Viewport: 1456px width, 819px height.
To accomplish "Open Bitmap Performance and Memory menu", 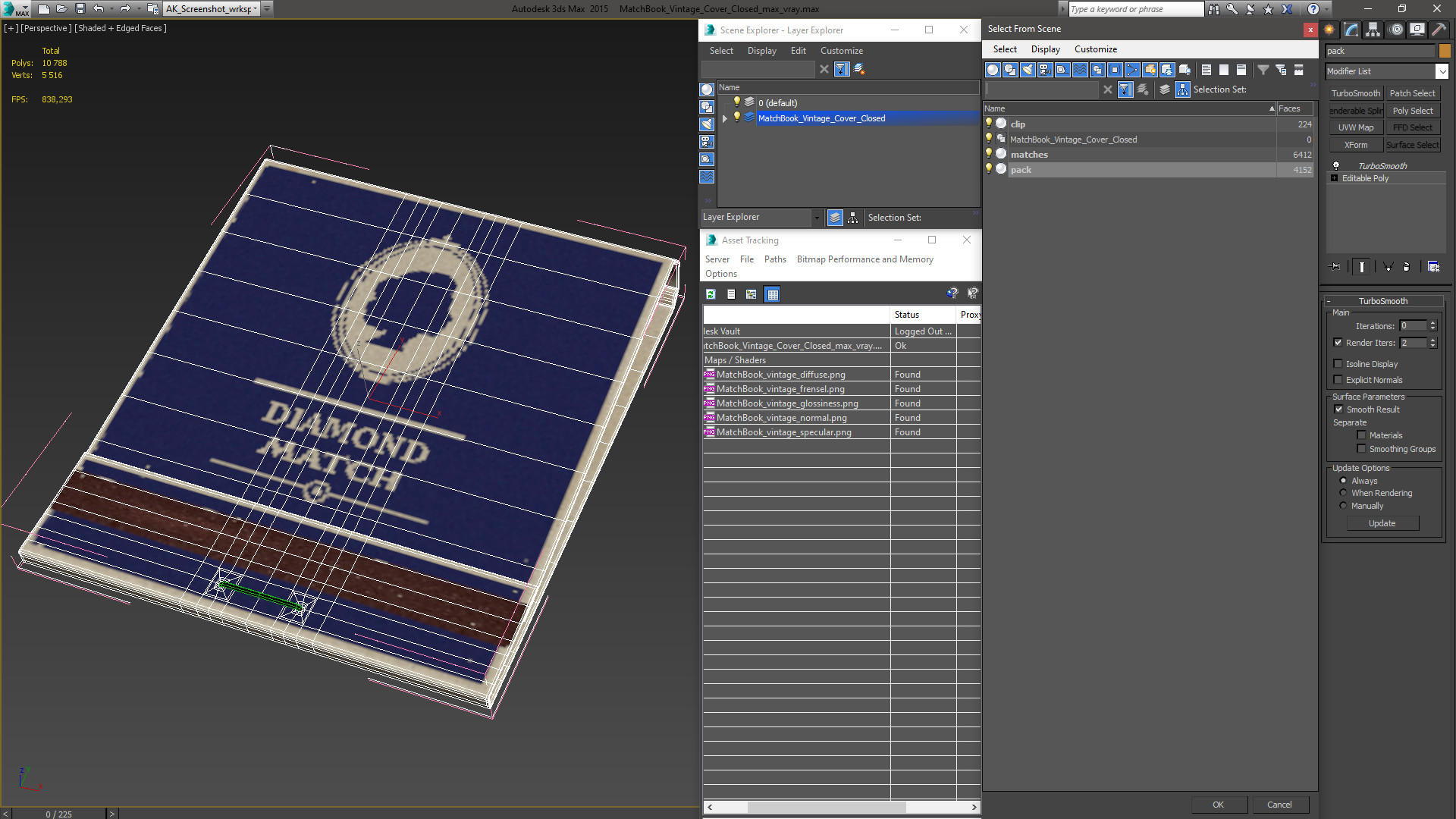I will click(x=864, y=259).
